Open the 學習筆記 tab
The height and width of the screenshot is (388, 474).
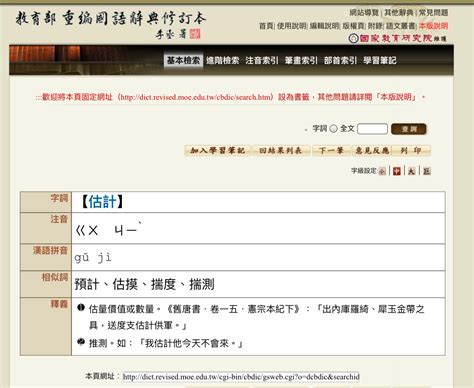[380, 61]
